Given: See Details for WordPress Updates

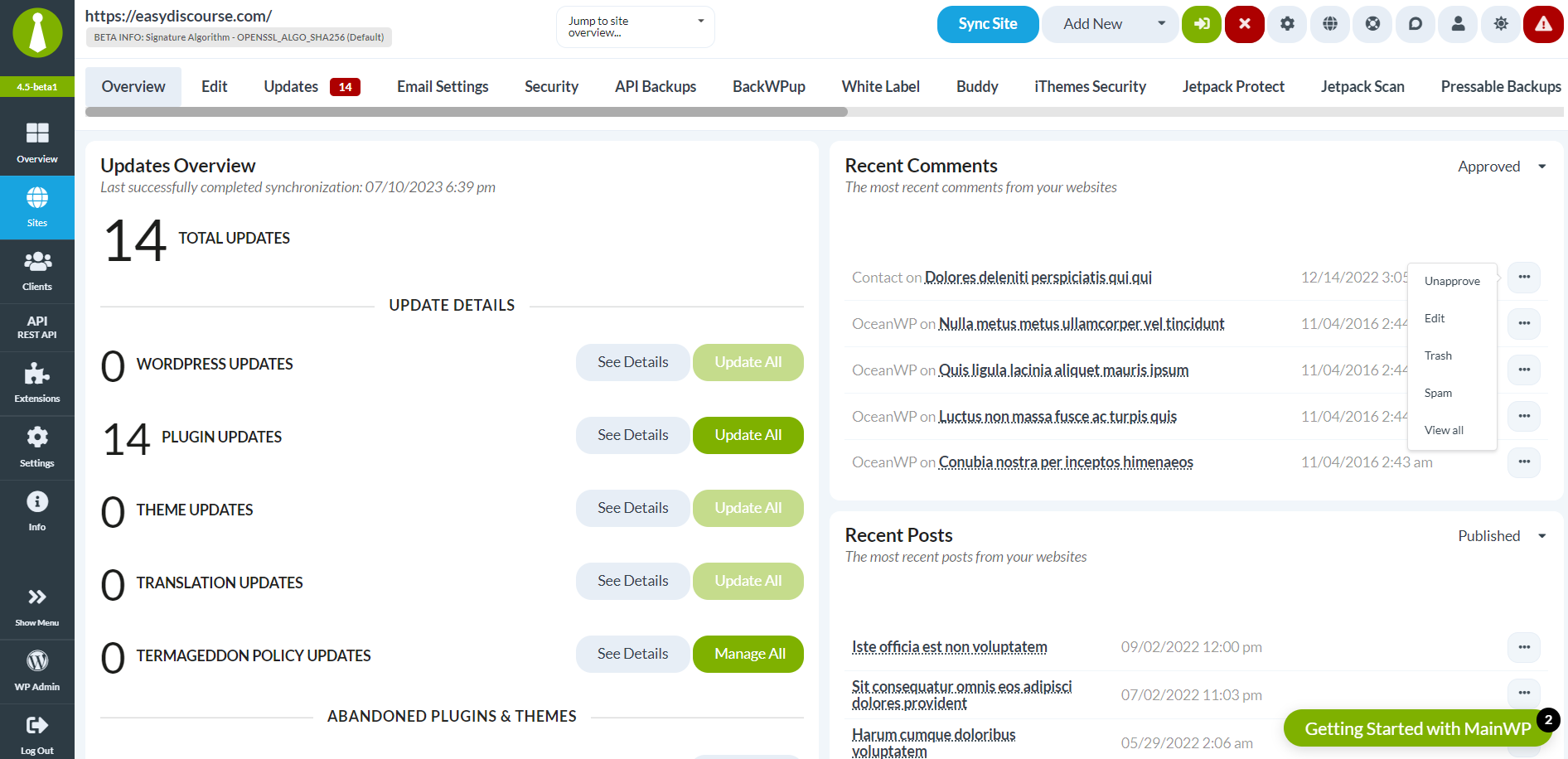Looking at the screenshot, I should pos(632,362).
